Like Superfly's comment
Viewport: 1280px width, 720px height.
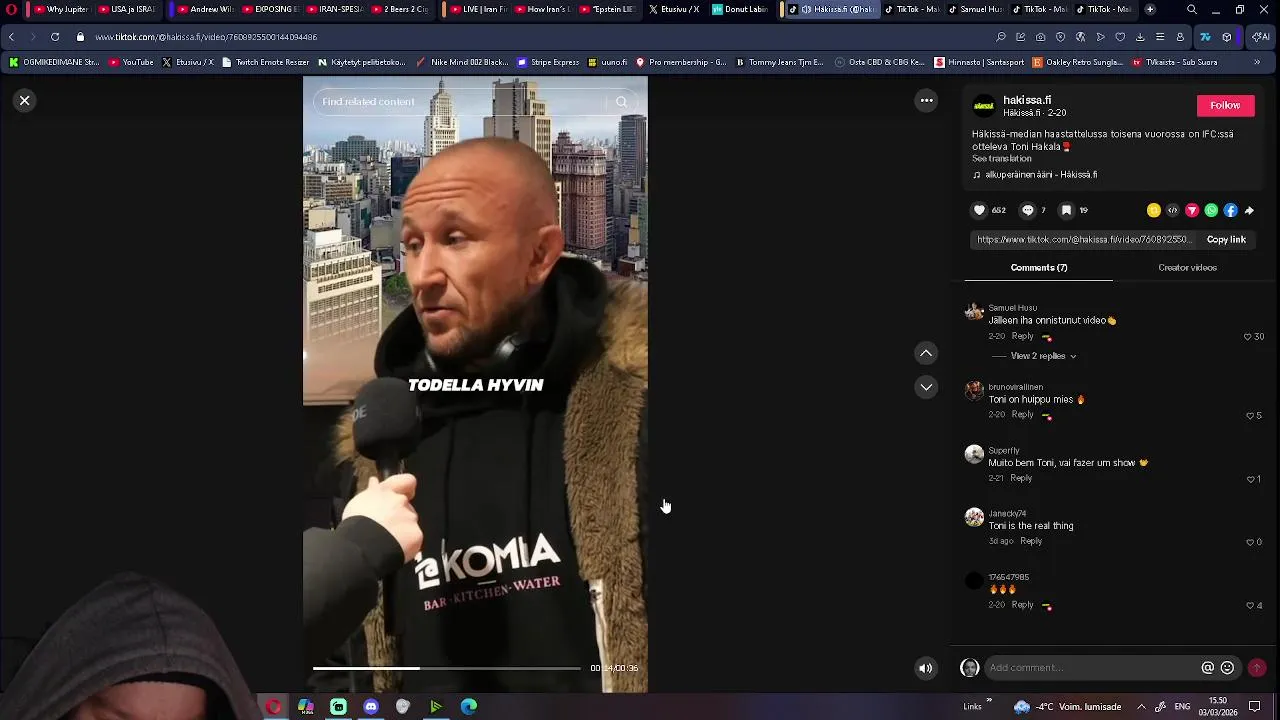1250,479
